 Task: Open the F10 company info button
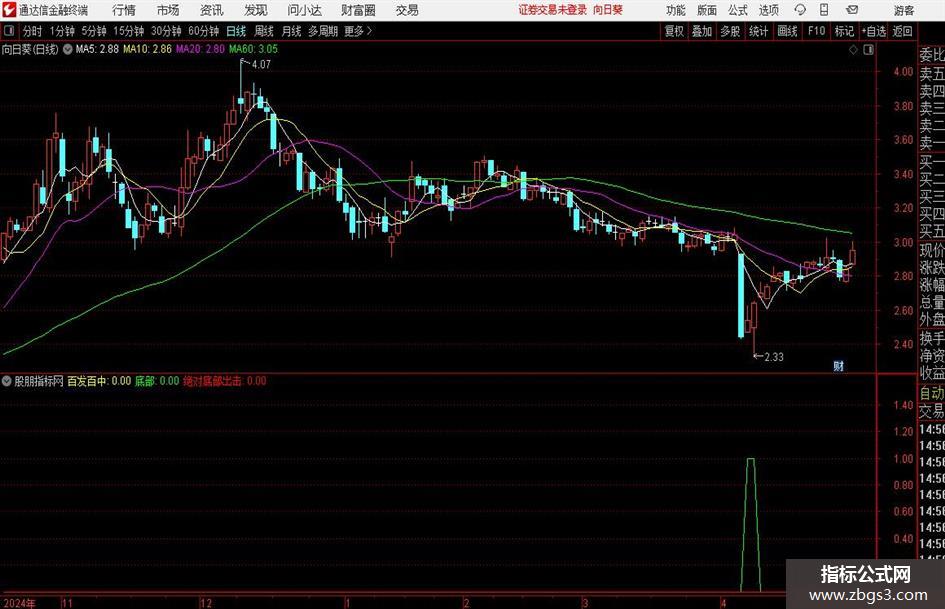[816, 31]
